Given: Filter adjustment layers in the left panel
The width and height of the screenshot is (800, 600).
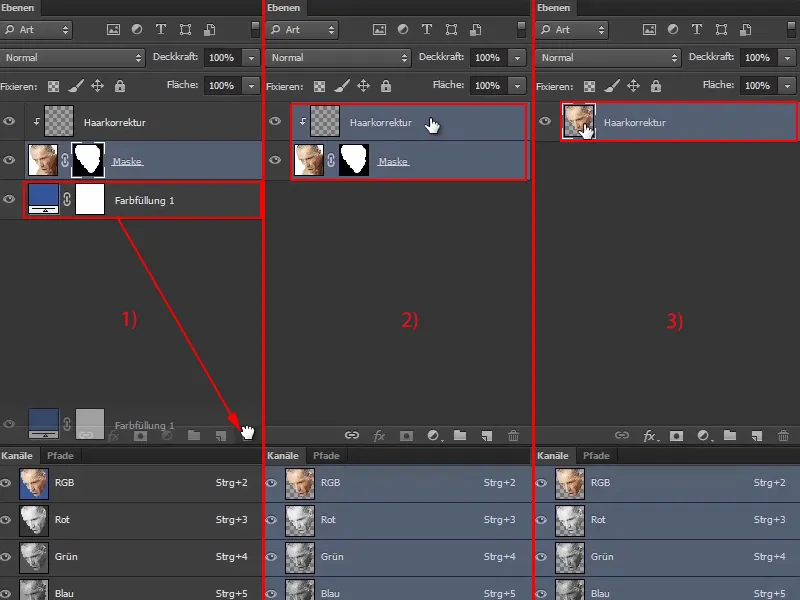Looking at the screenshot, I should 137,30.
